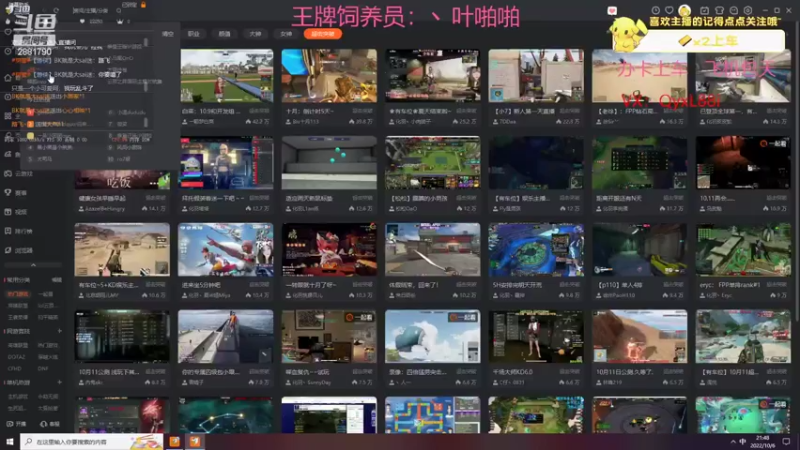Click the refresh icon in the top bar
The height and width of the screenshot is (450, 800).
56,10
